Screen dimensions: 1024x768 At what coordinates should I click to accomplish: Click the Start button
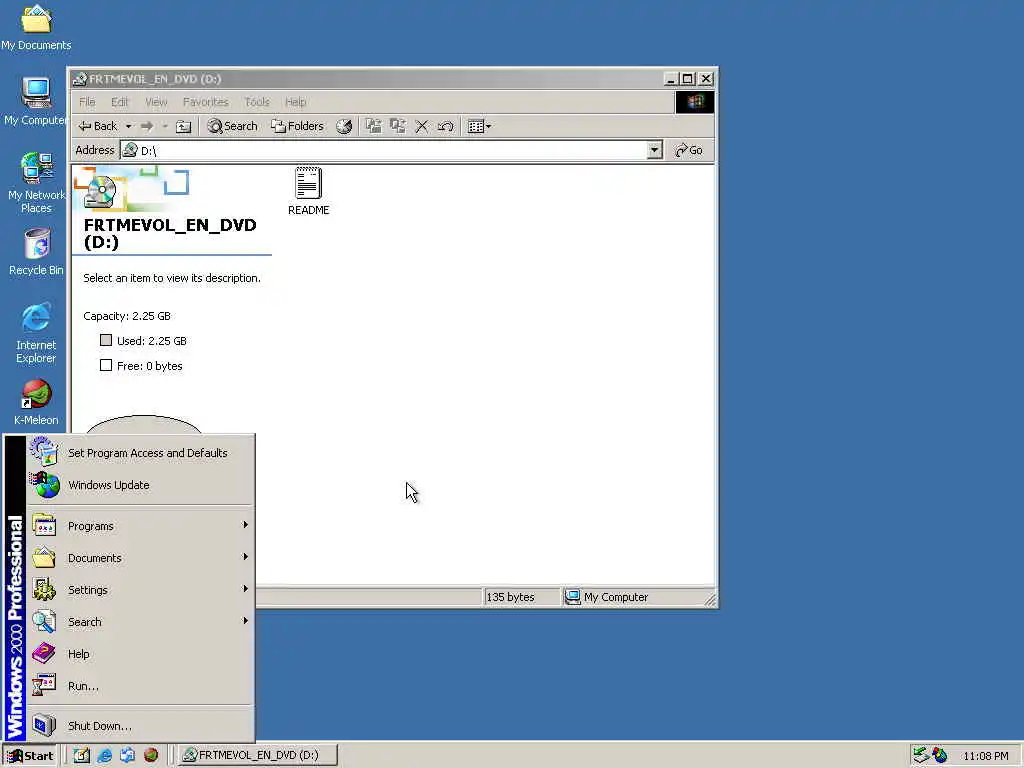point(31,756)
